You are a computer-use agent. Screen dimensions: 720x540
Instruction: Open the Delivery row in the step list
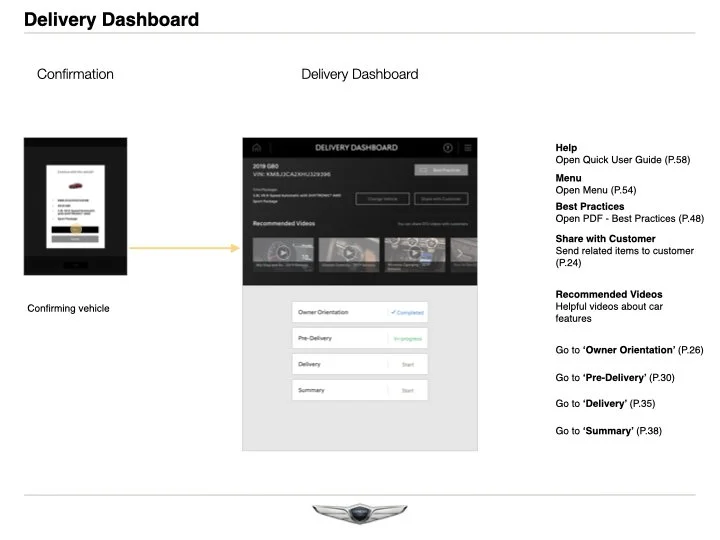pos(360,364)
